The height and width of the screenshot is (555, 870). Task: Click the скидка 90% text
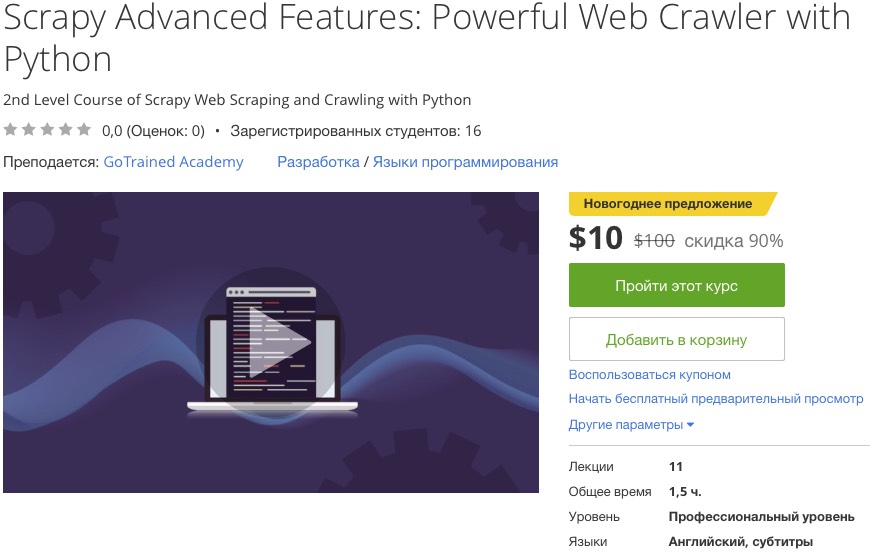[x=734, y=241]
